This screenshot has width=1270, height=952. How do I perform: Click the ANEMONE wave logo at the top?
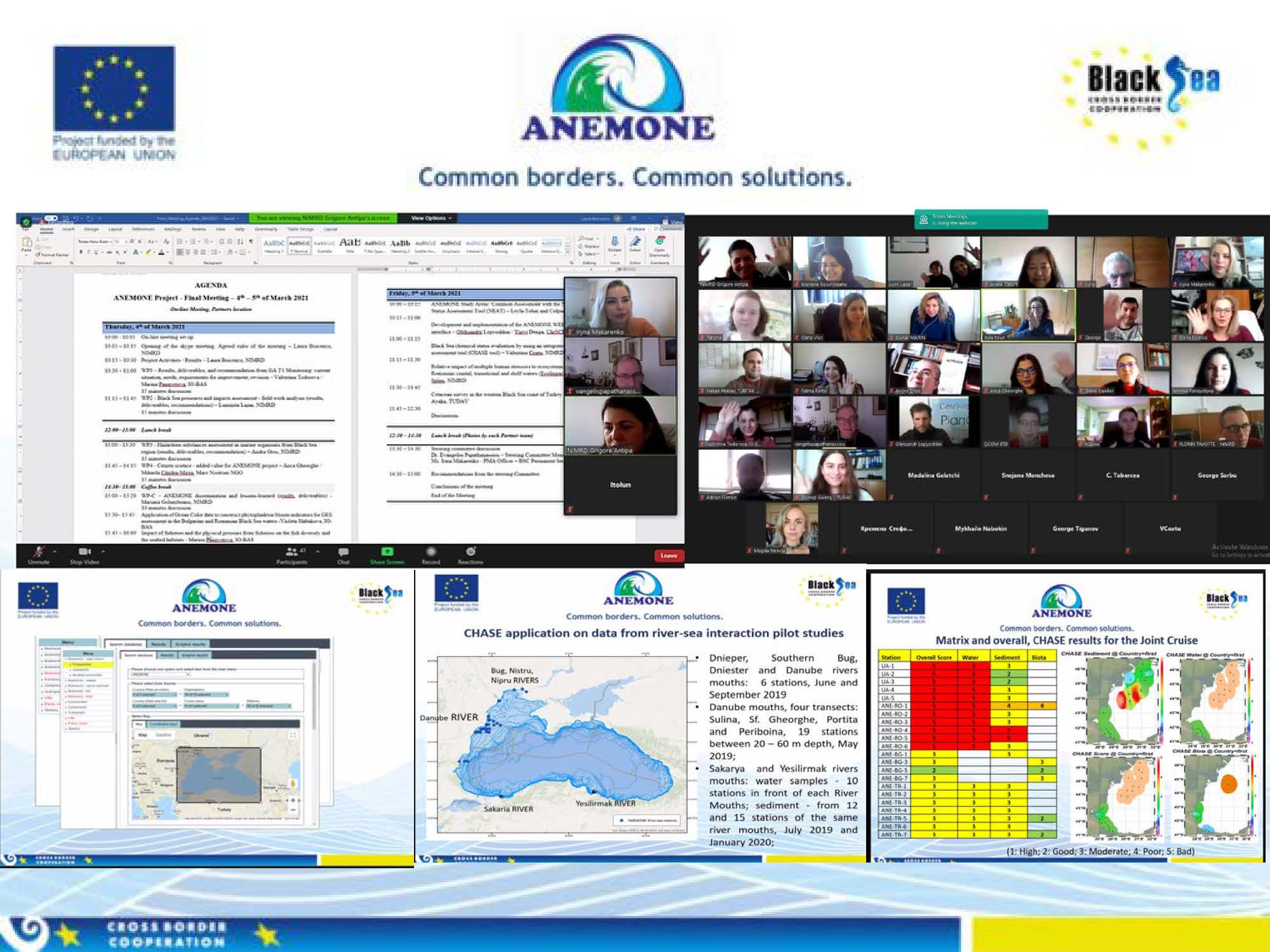[618, 89]
